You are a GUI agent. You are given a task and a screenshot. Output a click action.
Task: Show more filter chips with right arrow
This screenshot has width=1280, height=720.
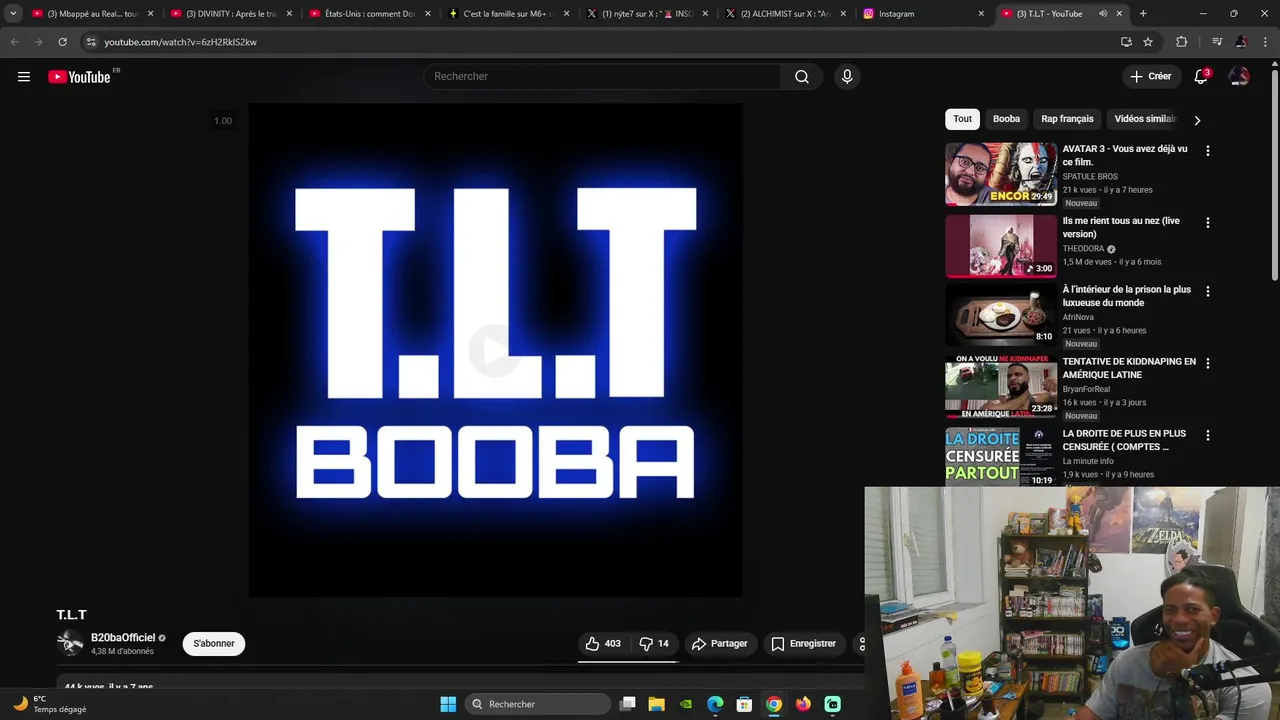pyautogui.click(x=1197, y=120)
